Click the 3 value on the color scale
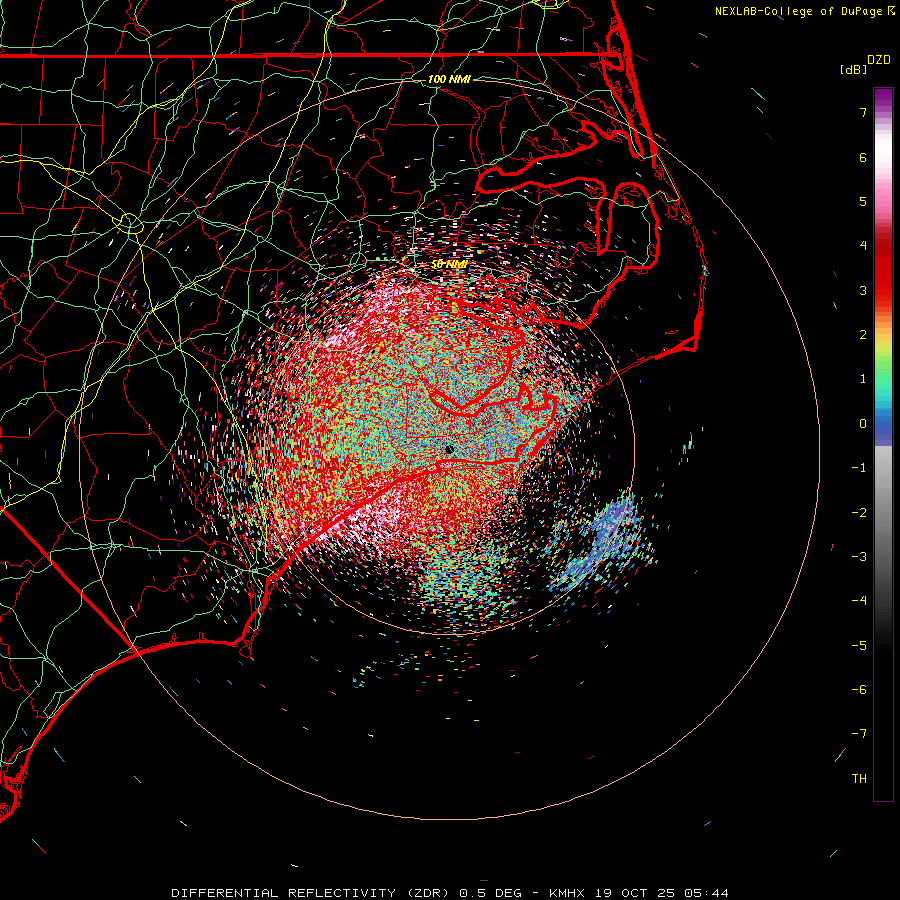 (863, 290)
